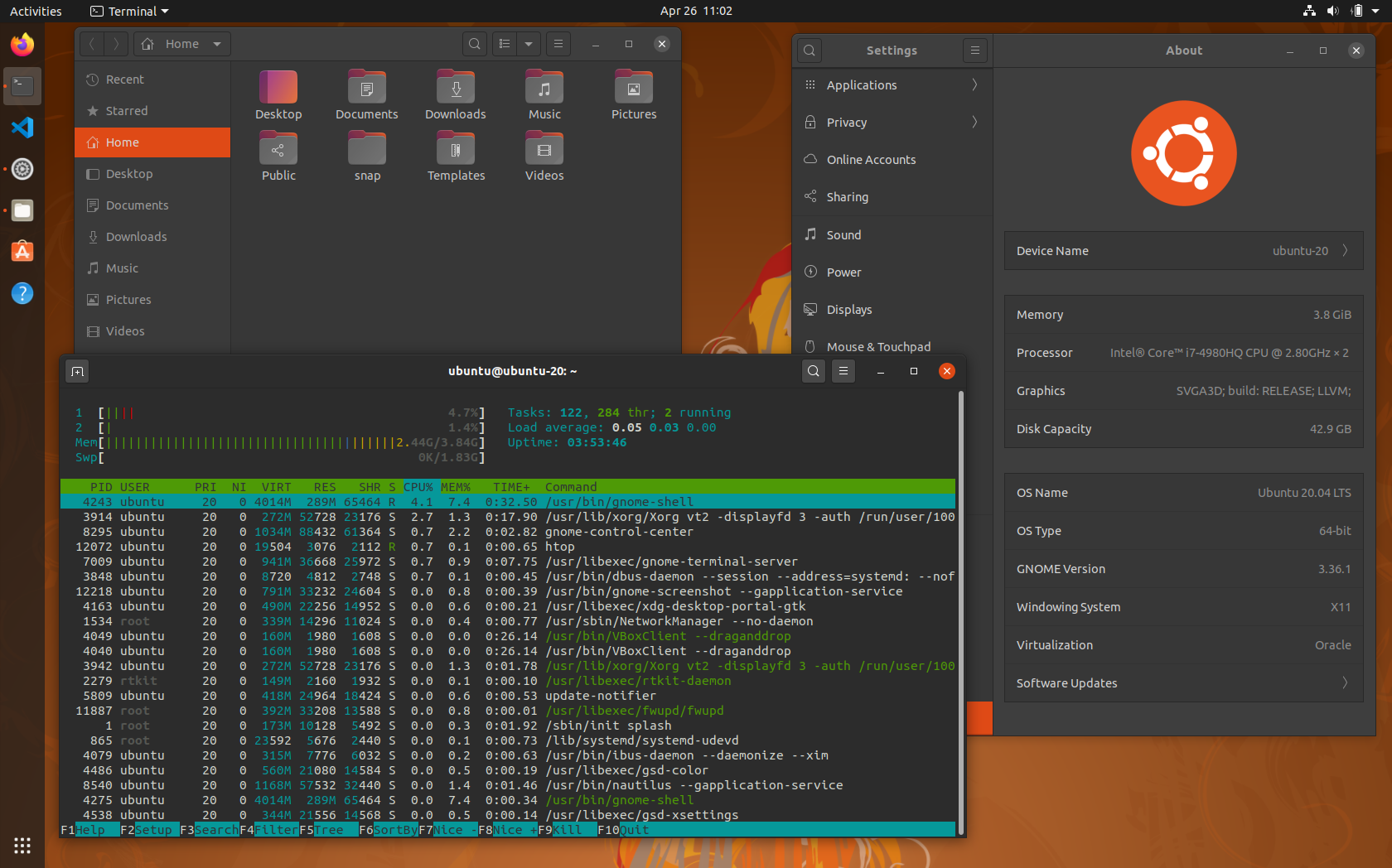Go back in Files window

92,44
